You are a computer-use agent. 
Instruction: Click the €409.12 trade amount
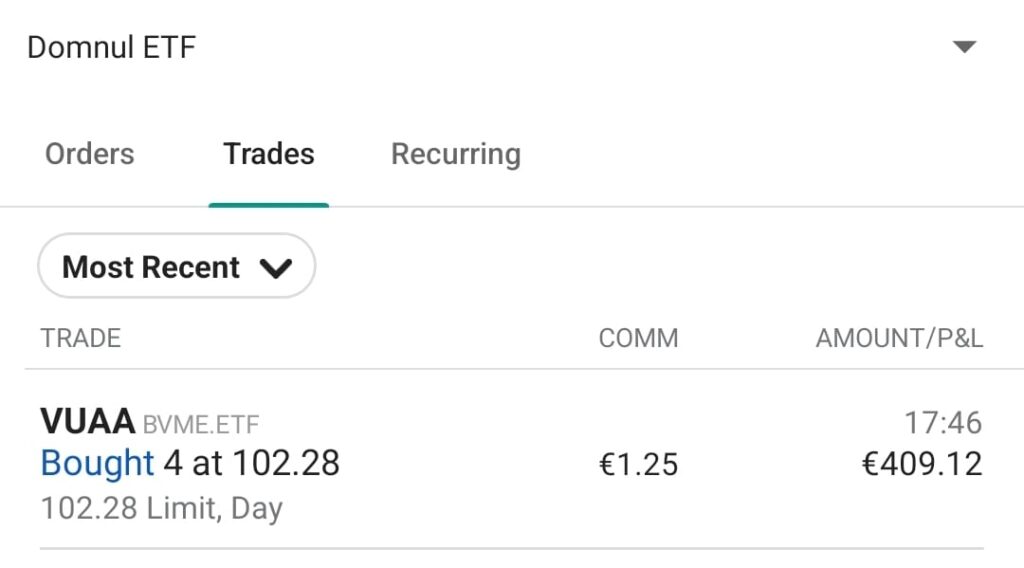(x=921, y=464)
